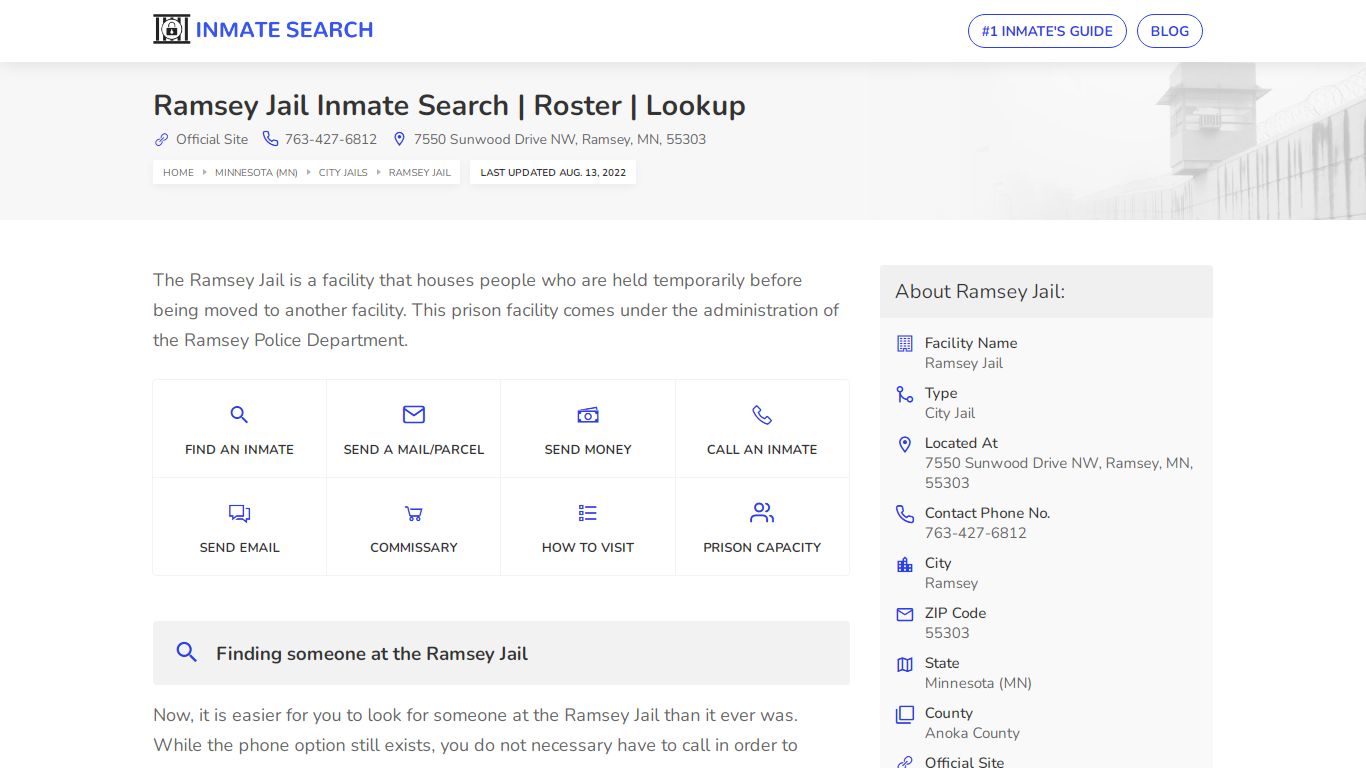Click the City Jail type value
Screen dimensions: 1366x768
[950, 413]
